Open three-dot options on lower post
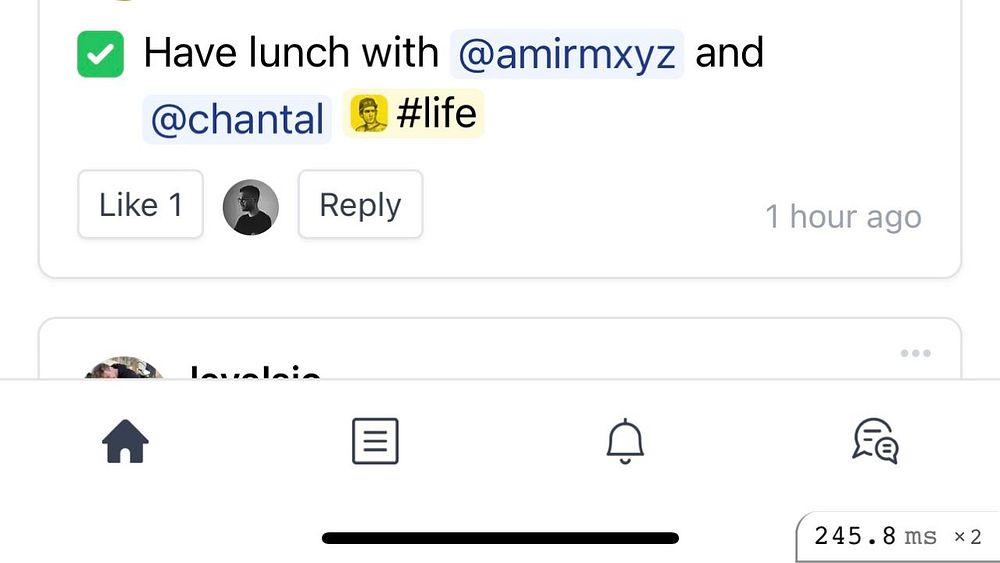Image resolution: width=1000 pixels, height=563 pixels. tap(915, 353)
